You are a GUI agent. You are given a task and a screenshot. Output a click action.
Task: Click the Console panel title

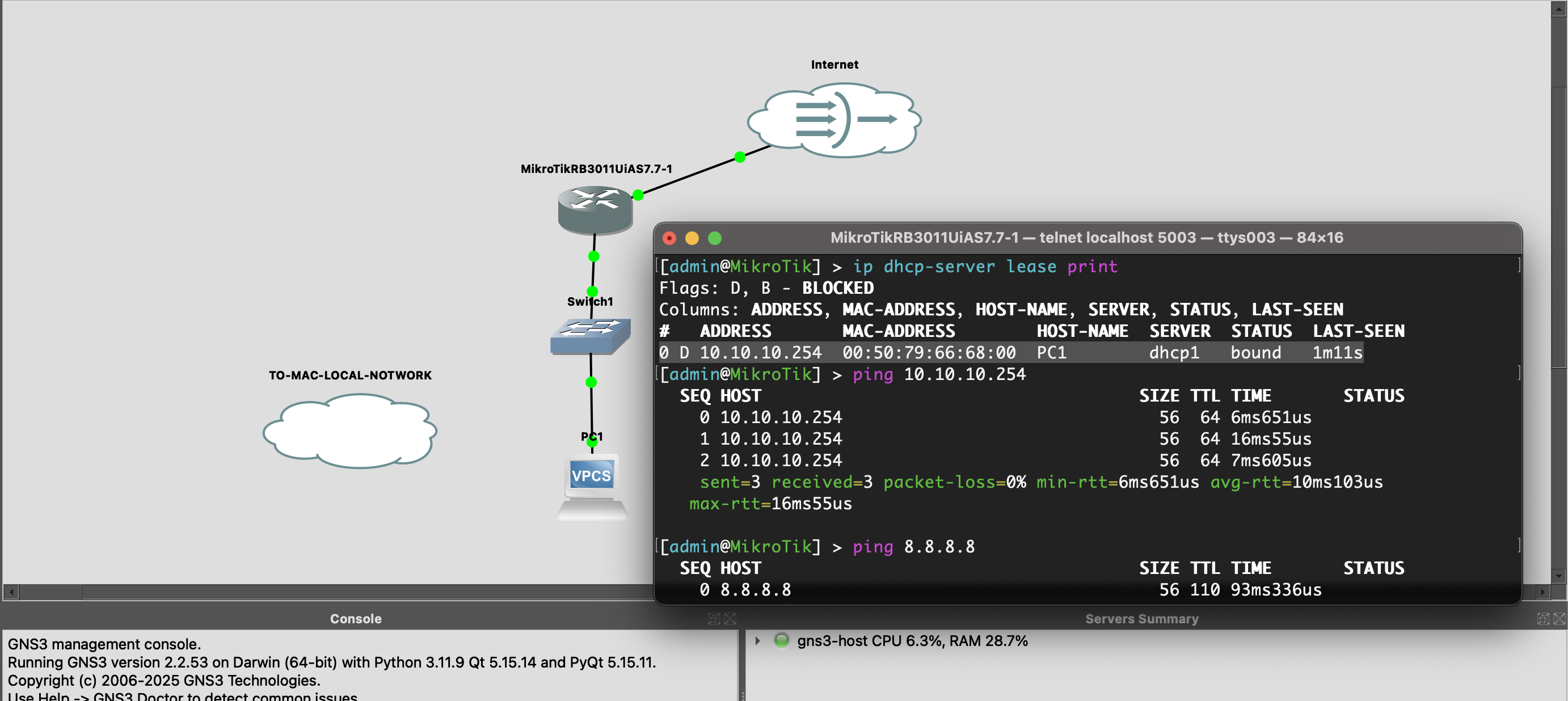pos(356,619)
